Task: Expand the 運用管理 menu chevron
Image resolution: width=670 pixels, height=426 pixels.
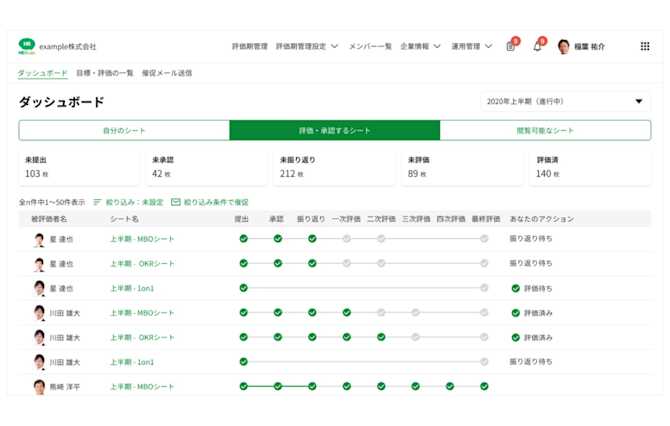Action: coord(489,46)
